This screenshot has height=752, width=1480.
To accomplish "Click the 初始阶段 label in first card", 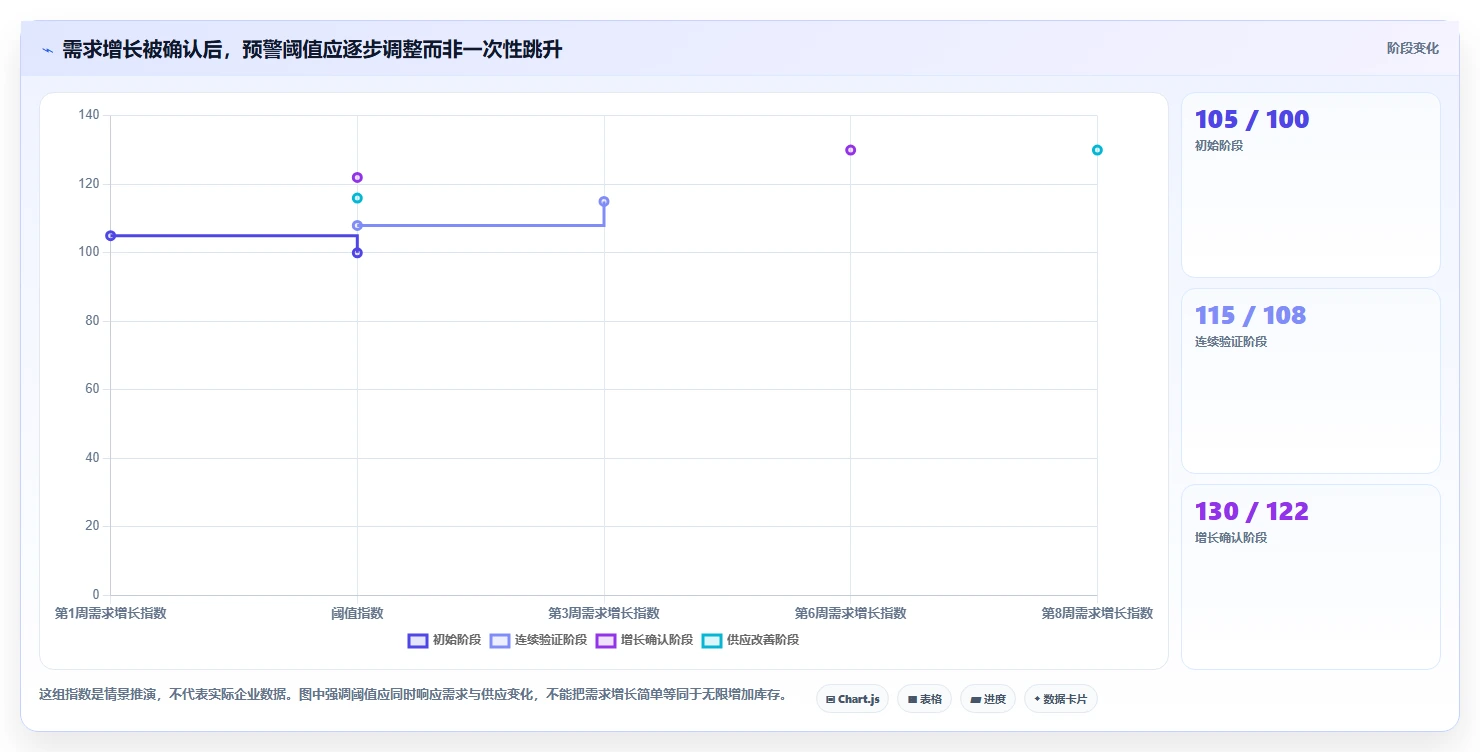I will (1219, 146).
